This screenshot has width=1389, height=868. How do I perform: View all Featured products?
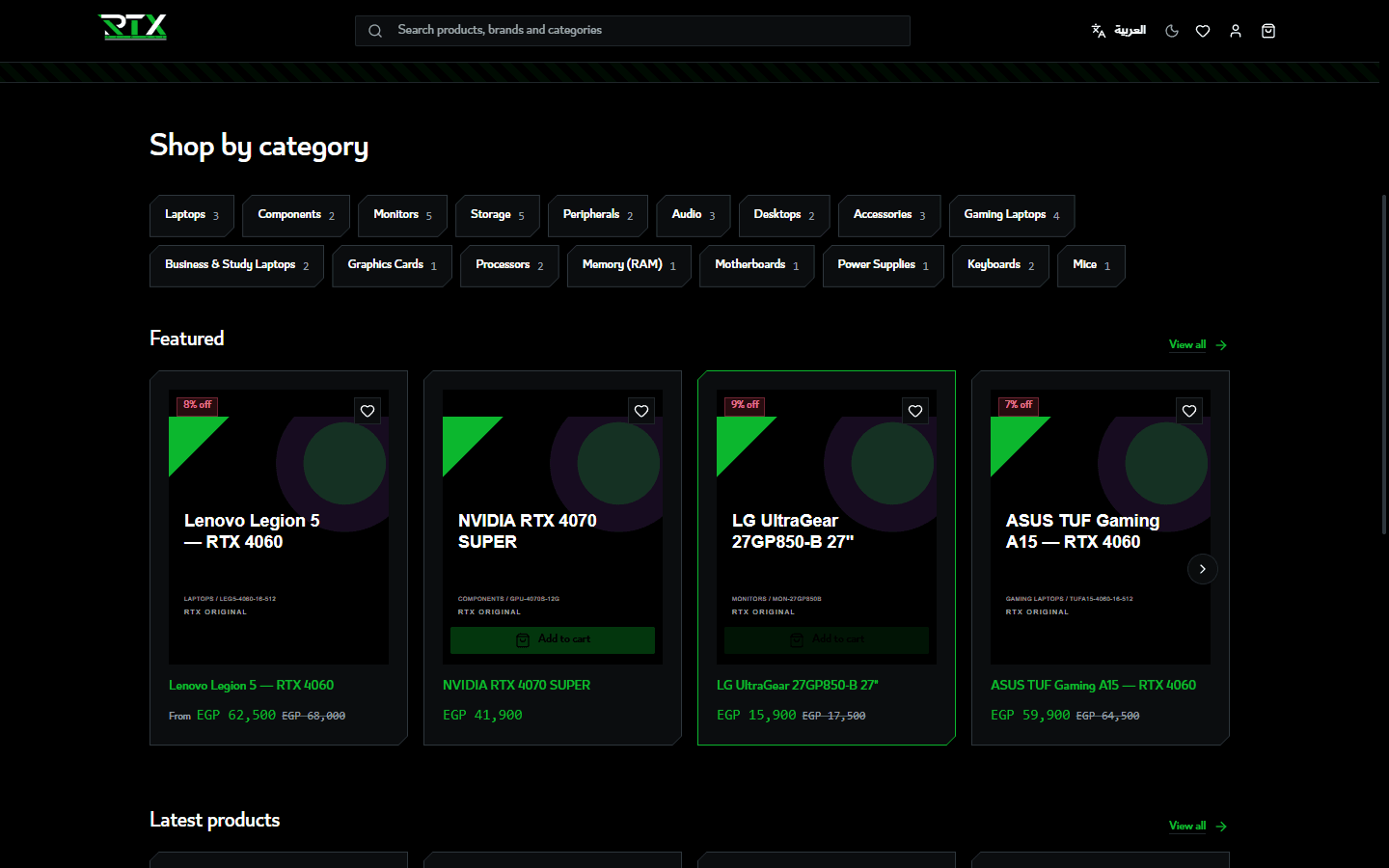1198,344
